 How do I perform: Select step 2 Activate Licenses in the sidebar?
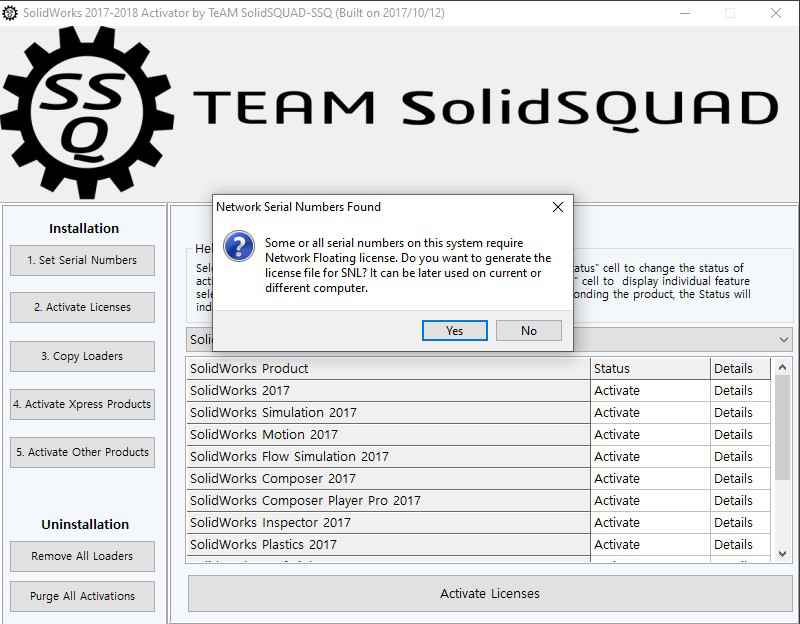(x=82, y=308)
